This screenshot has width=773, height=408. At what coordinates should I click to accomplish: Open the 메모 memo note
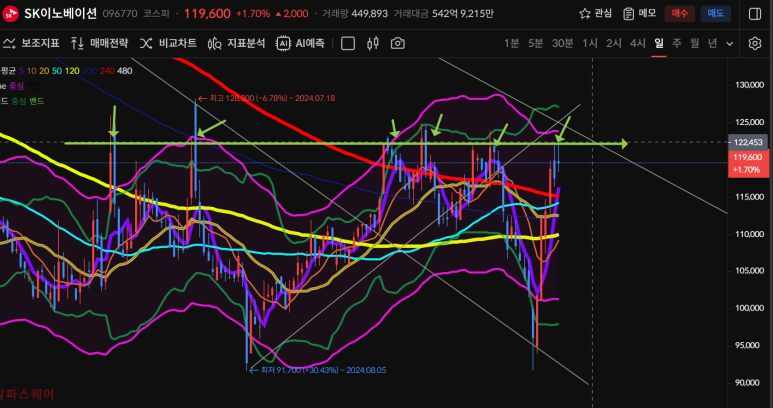(x=639, y=13)
